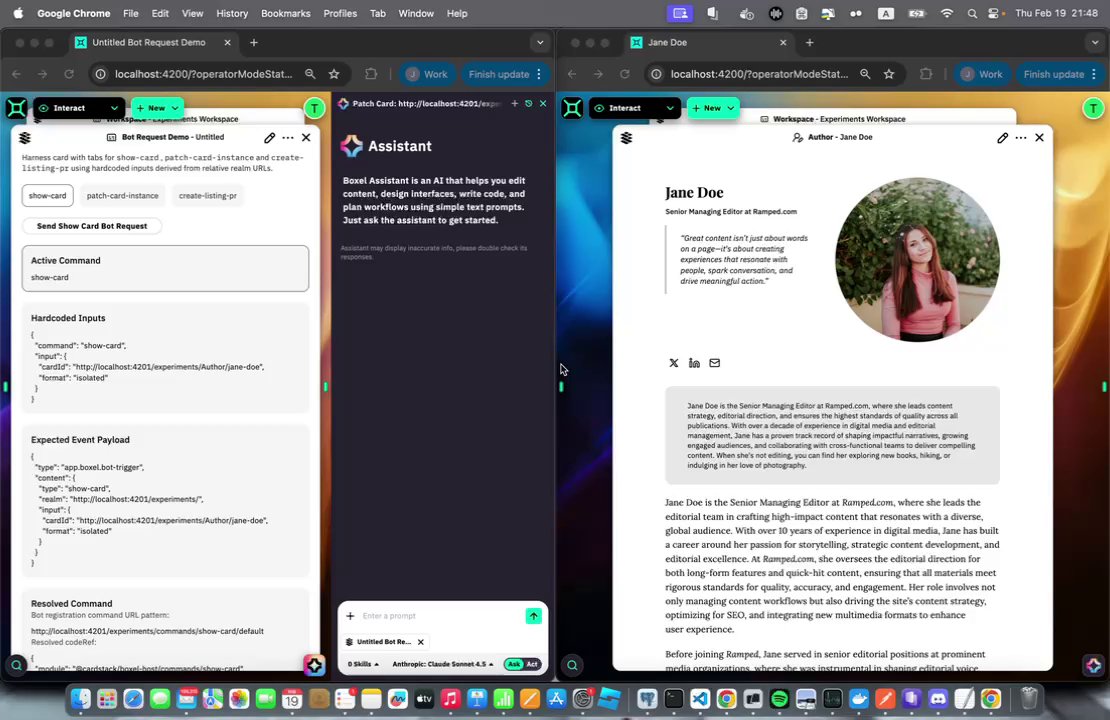1110x720 pixels.
Task: Start a new session with plus icon in assistant panel
Action: coord(515,103)
